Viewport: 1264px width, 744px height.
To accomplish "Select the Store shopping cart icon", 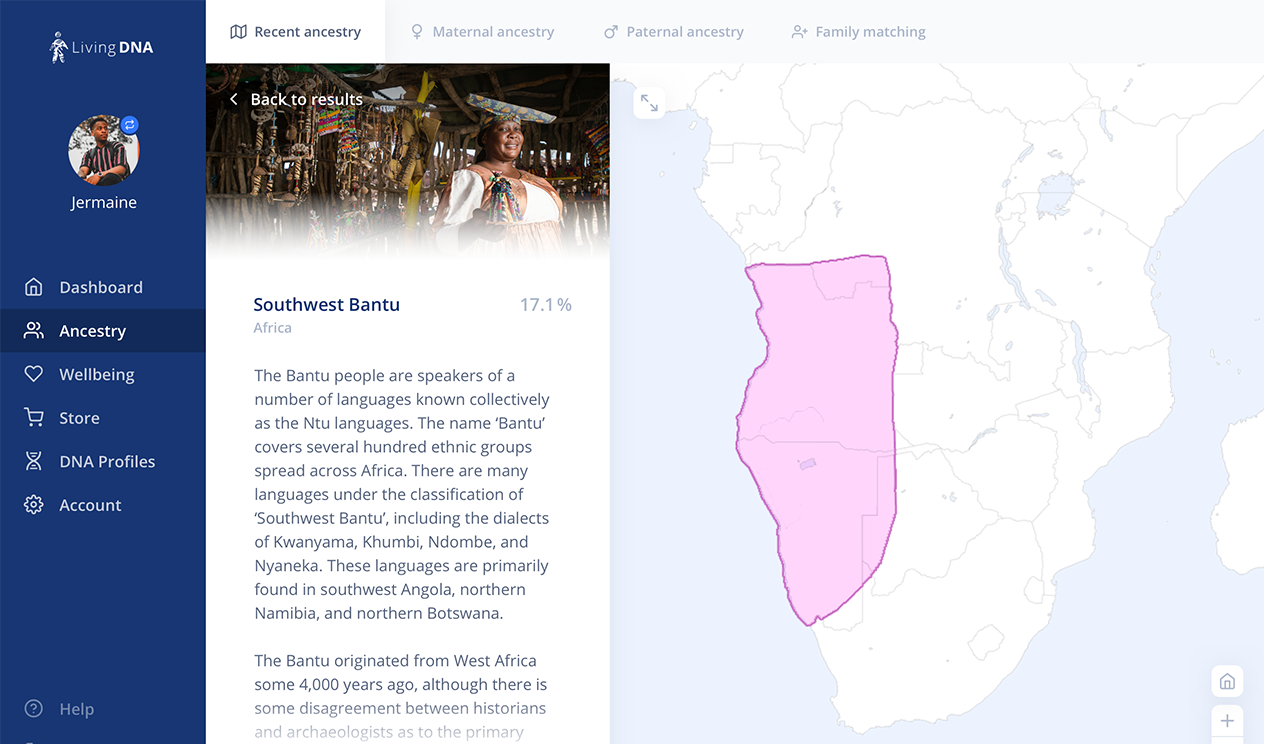I will click(x=34, y=417).
